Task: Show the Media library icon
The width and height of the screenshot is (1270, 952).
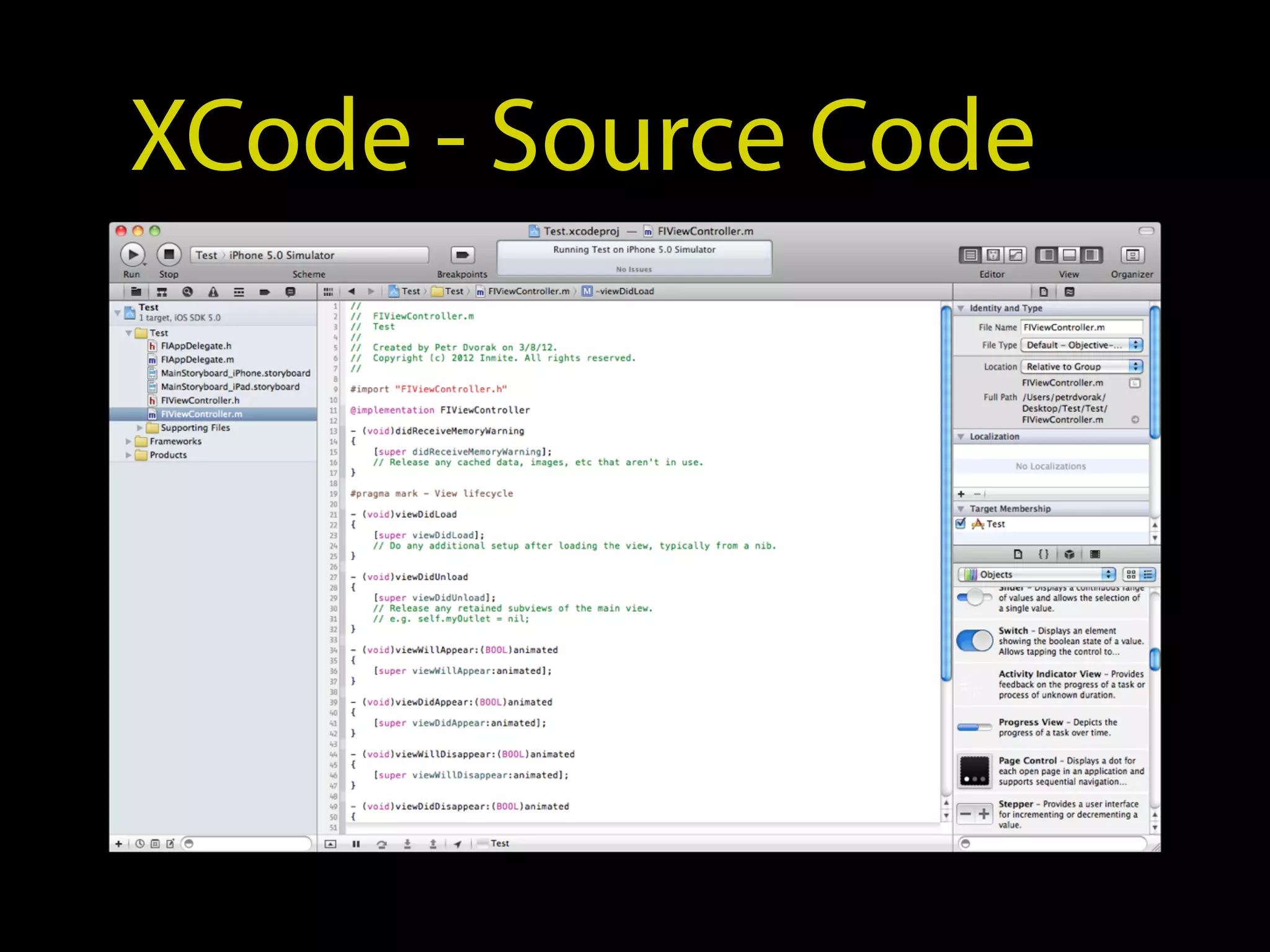Action: (x=1095, y=554)
